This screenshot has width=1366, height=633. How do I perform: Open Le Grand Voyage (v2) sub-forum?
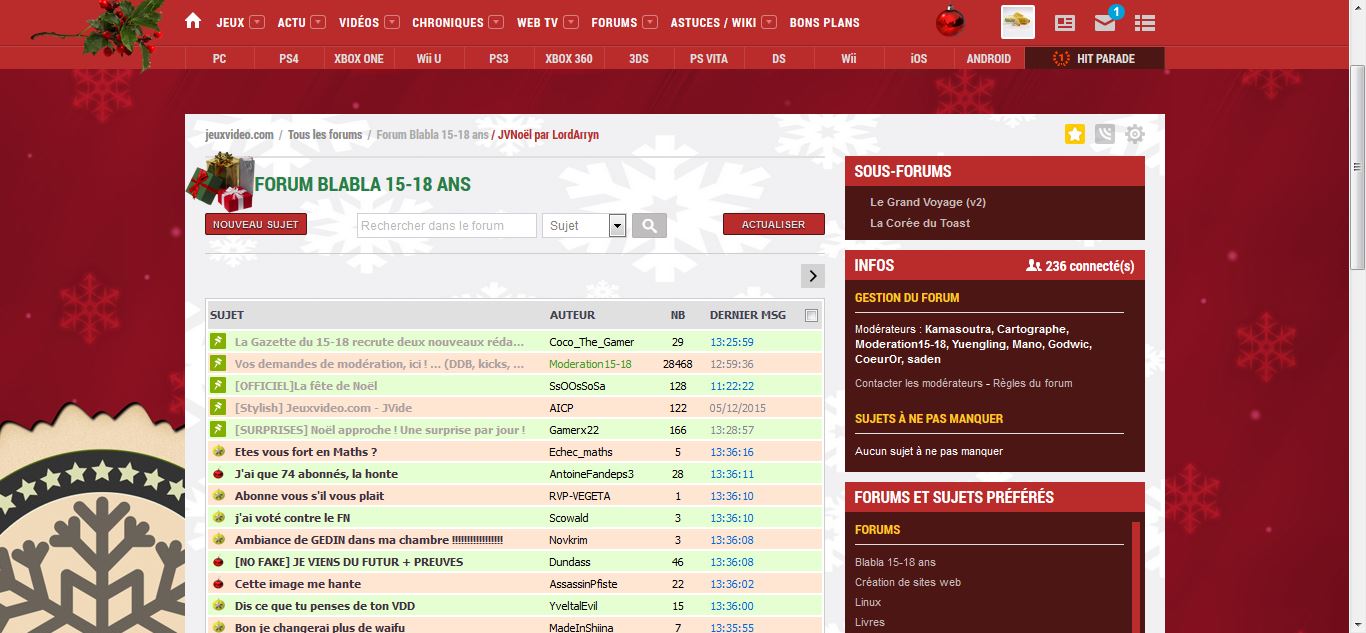[x=928, y=202]
